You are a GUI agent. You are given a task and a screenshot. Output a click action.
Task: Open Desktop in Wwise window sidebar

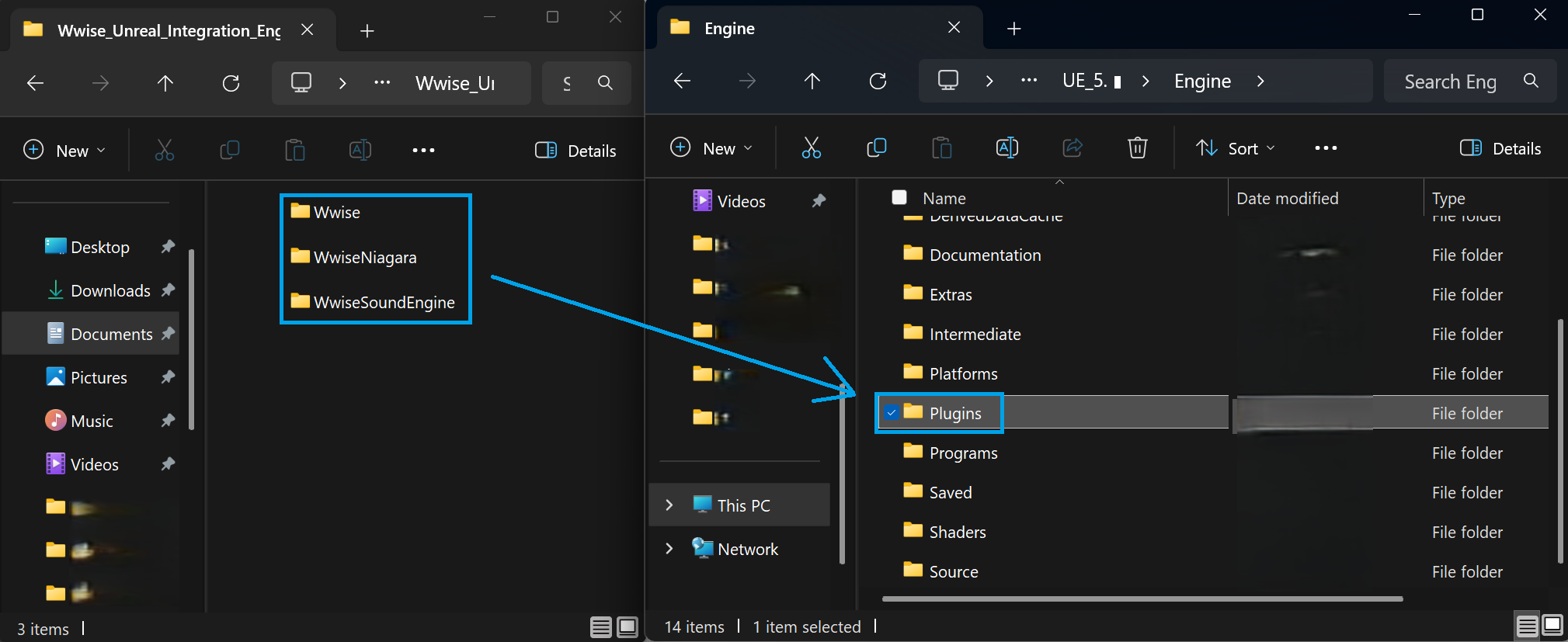99,247
